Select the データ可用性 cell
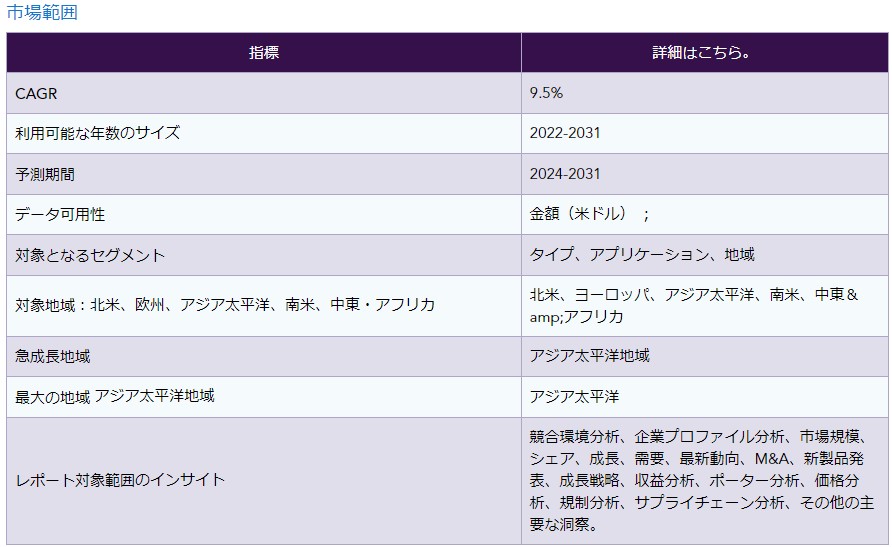 [x=264, y=214]
